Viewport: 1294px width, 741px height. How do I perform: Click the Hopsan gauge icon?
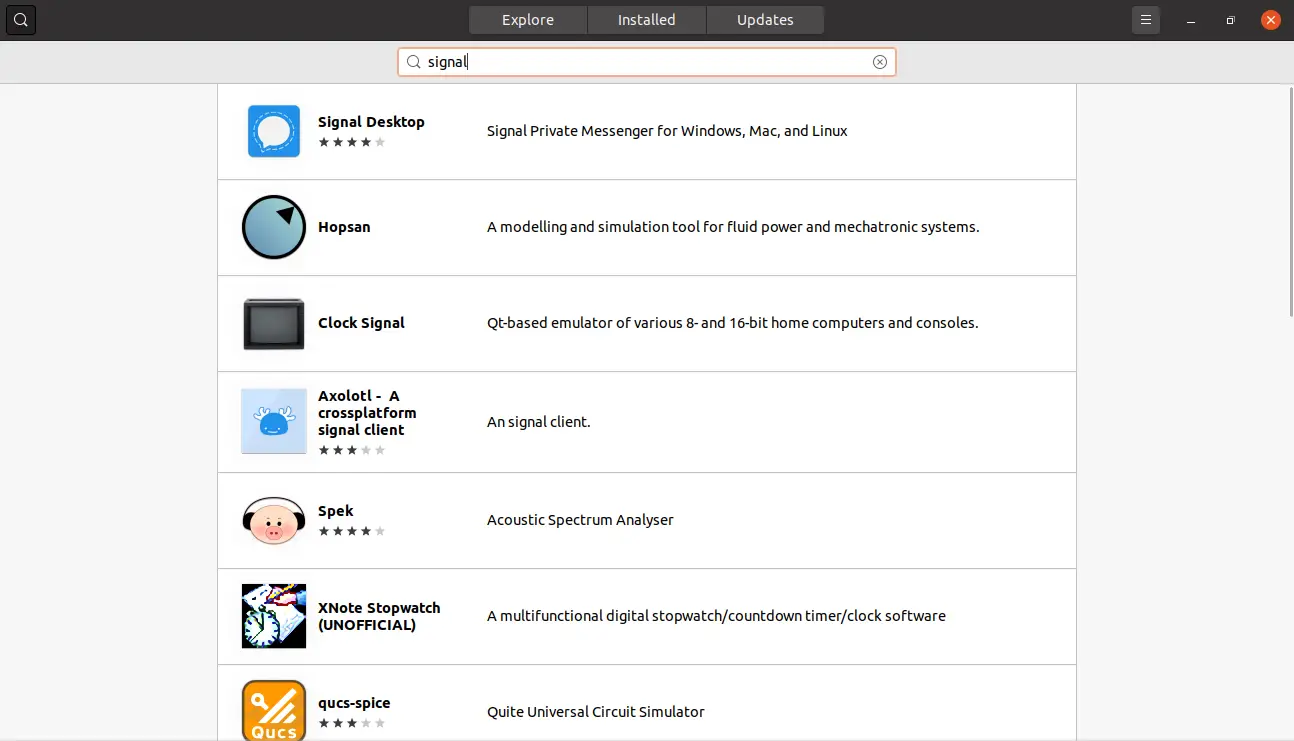tap(274, 227)
